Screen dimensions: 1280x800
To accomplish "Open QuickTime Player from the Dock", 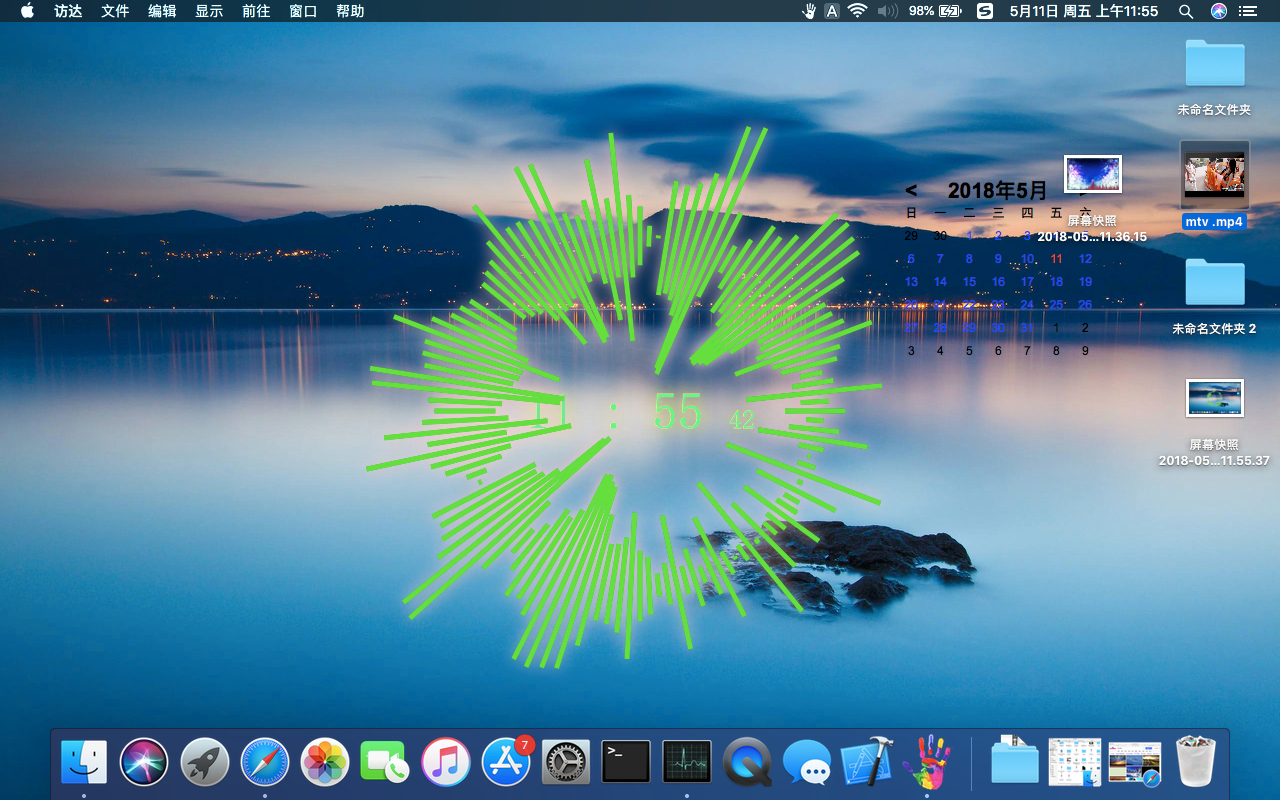I will tap(747, 763).
